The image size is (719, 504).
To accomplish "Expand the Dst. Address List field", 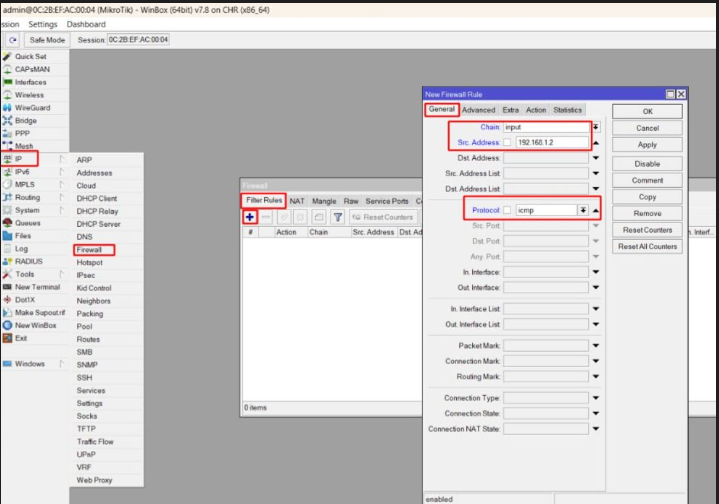I will 596,189.
